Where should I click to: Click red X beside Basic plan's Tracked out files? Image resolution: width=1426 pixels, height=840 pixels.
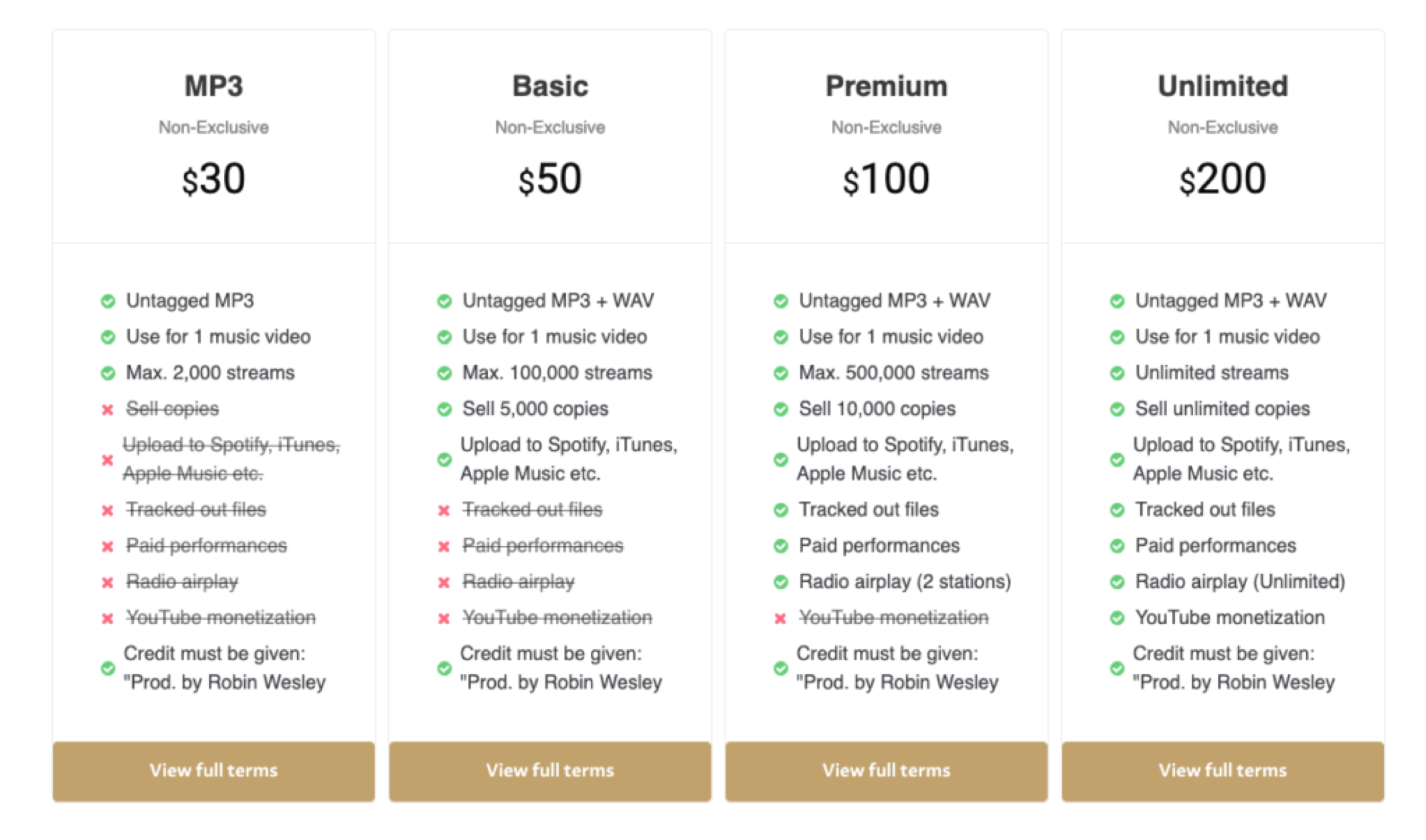pos(444,511)
